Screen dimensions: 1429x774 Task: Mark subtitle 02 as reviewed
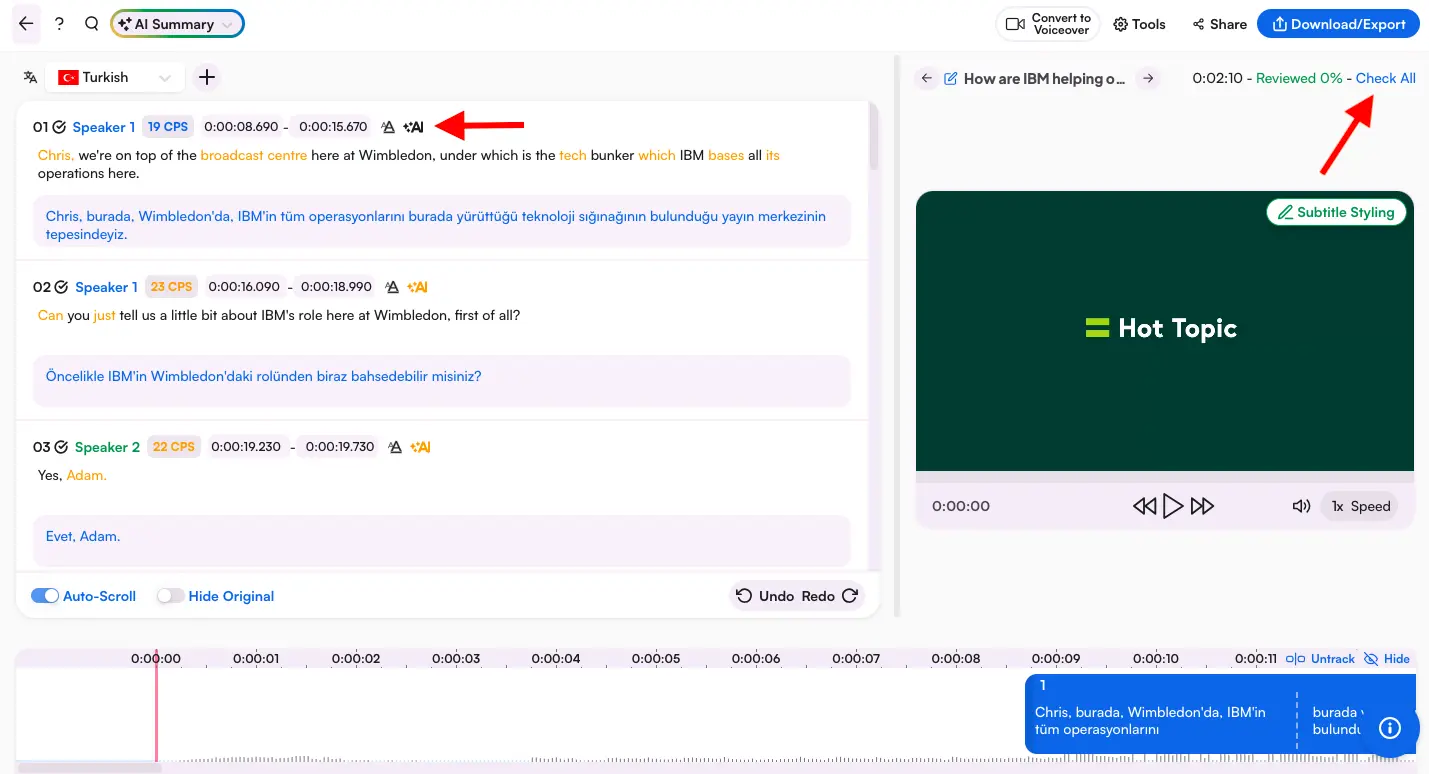(x=61, y=287)
